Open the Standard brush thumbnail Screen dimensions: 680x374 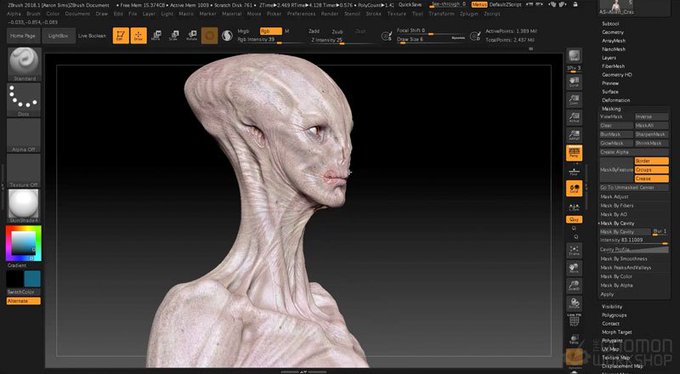24,64
